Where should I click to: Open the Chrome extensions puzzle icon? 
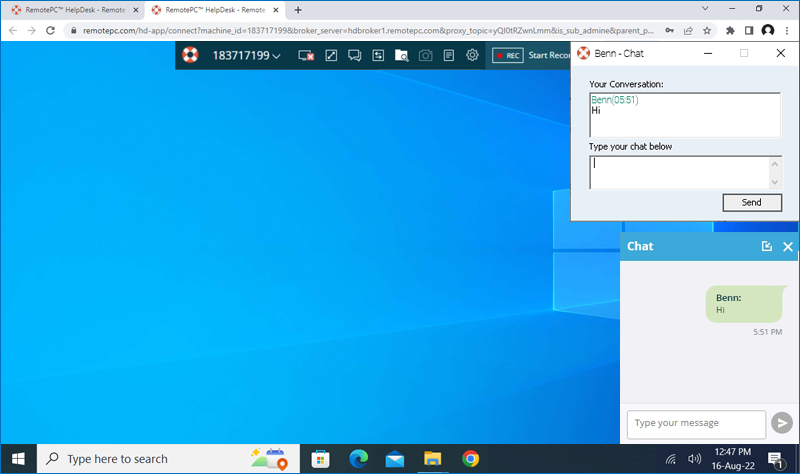[730, 31]
